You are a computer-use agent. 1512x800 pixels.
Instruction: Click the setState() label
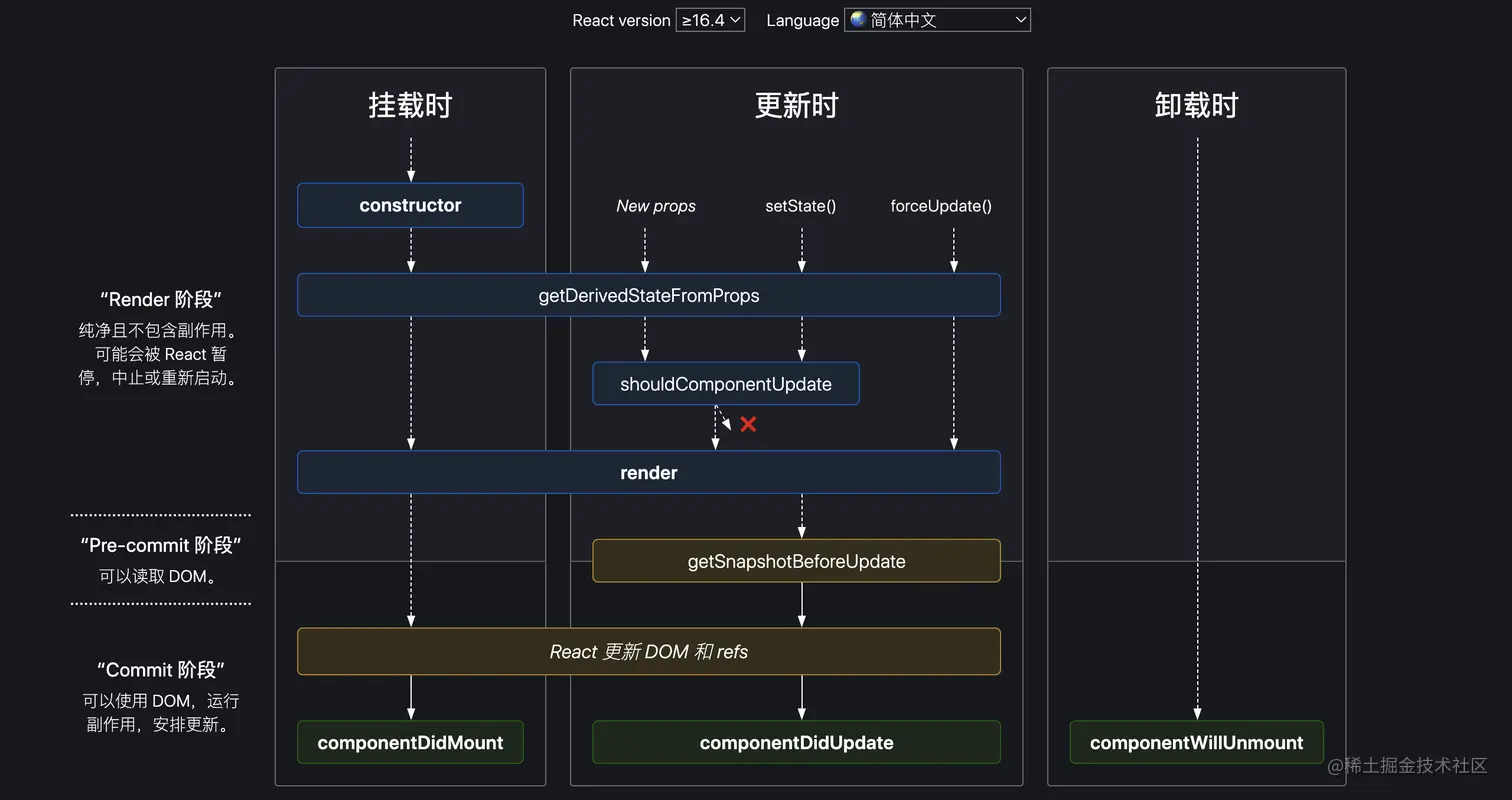pos(801,206)
